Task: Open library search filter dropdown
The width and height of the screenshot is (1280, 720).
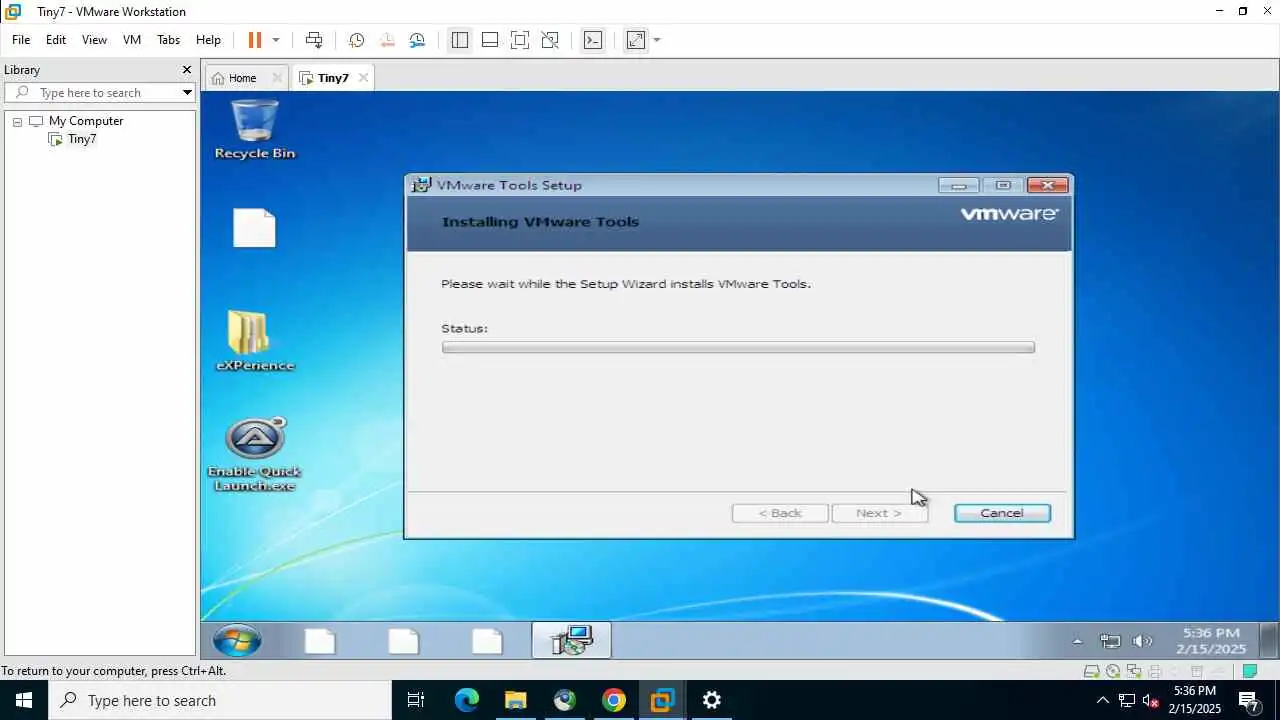Action: 187,92
